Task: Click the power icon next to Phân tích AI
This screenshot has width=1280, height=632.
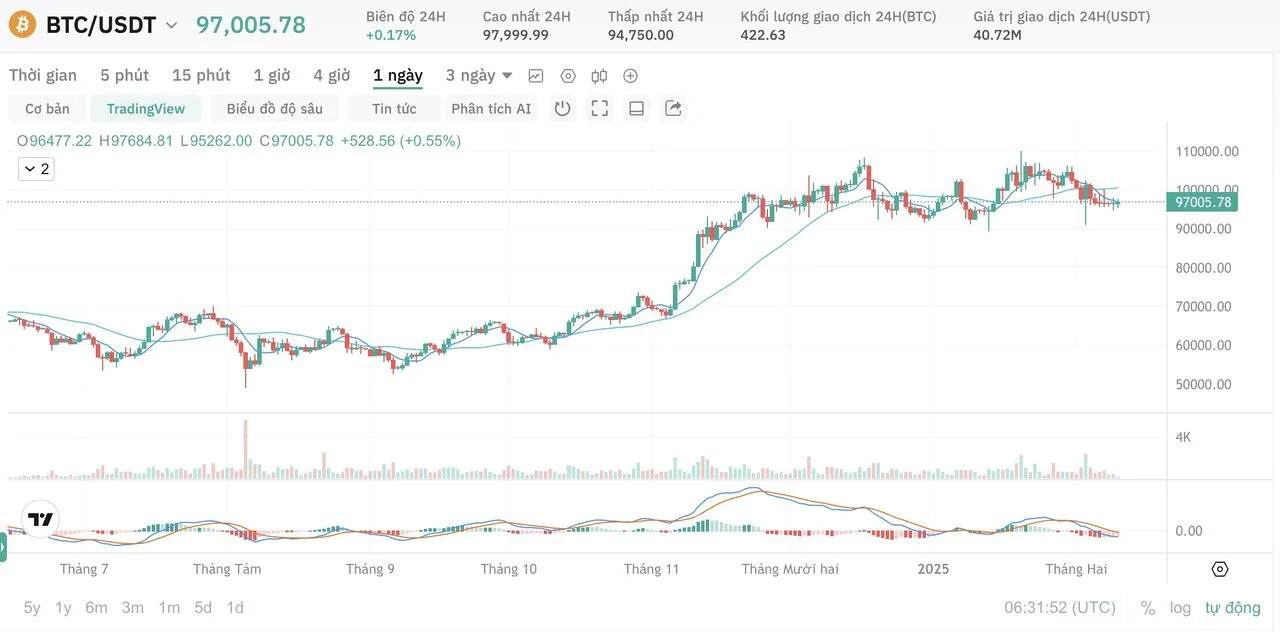Action: [x=562, y=108]
